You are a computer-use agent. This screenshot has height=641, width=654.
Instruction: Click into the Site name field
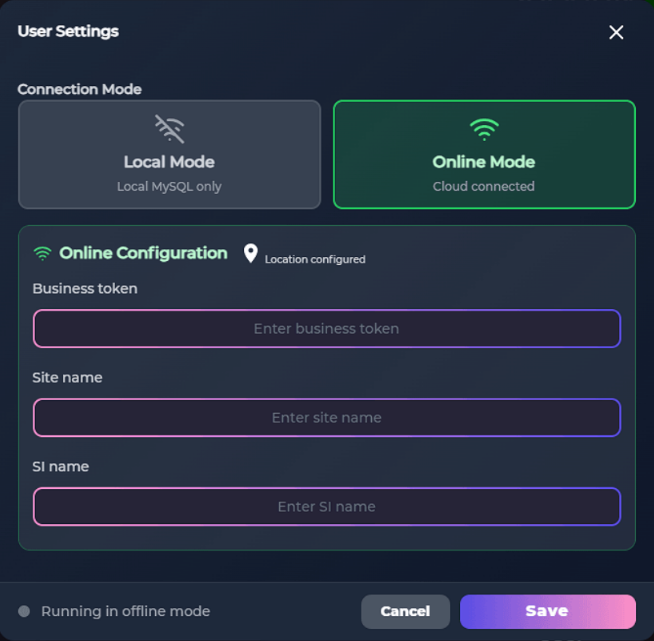click(x=326, y=417)
